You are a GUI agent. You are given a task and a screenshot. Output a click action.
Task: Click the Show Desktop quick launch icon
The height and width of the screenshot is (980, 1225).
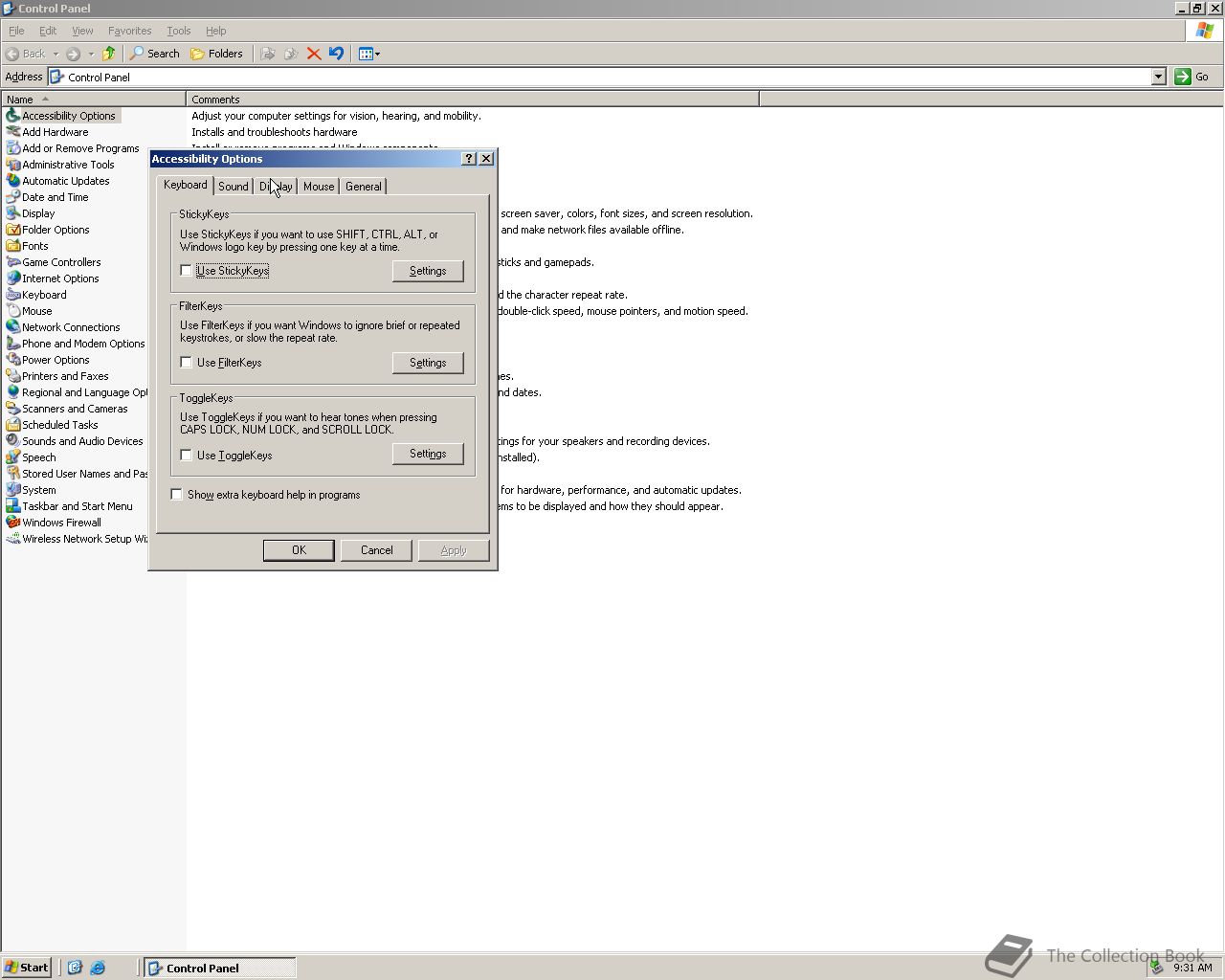tap(75, 968)
